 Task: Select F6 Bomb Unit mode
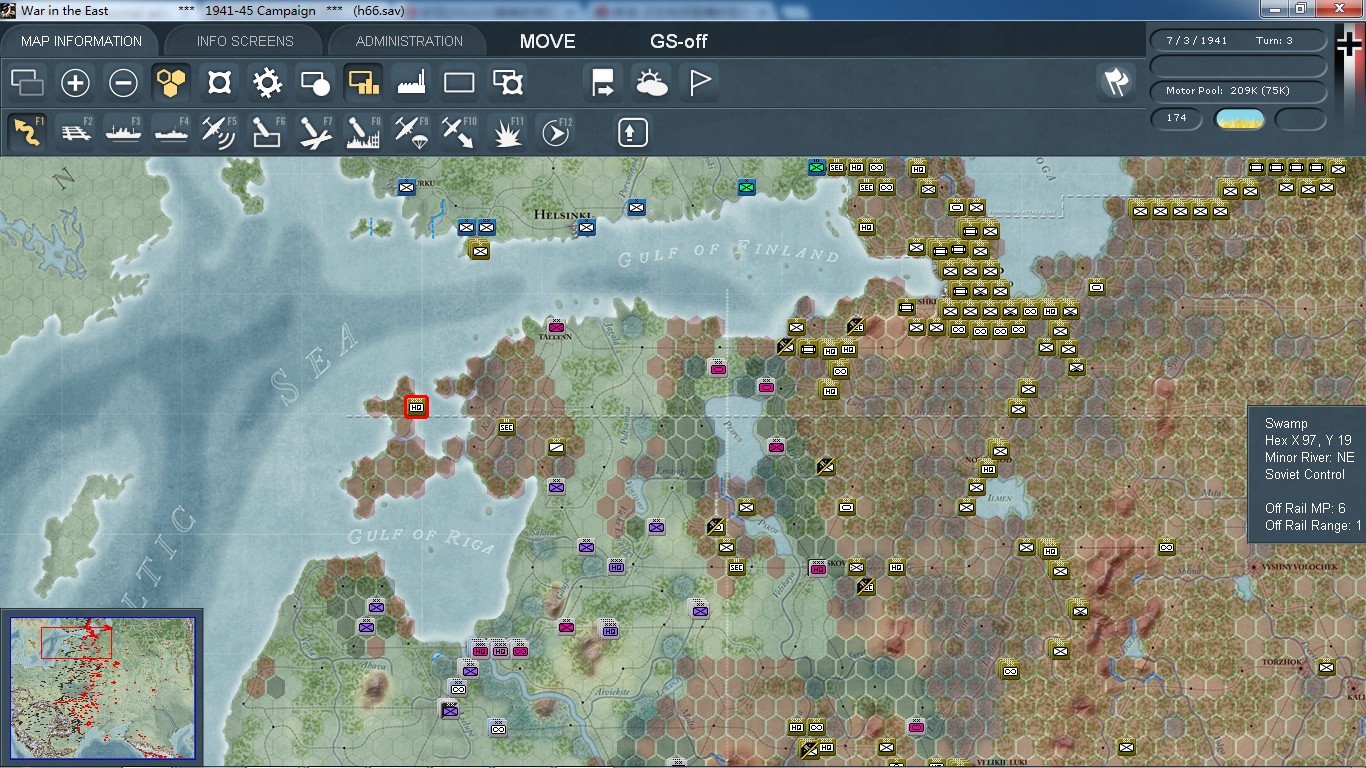point(267,132)
